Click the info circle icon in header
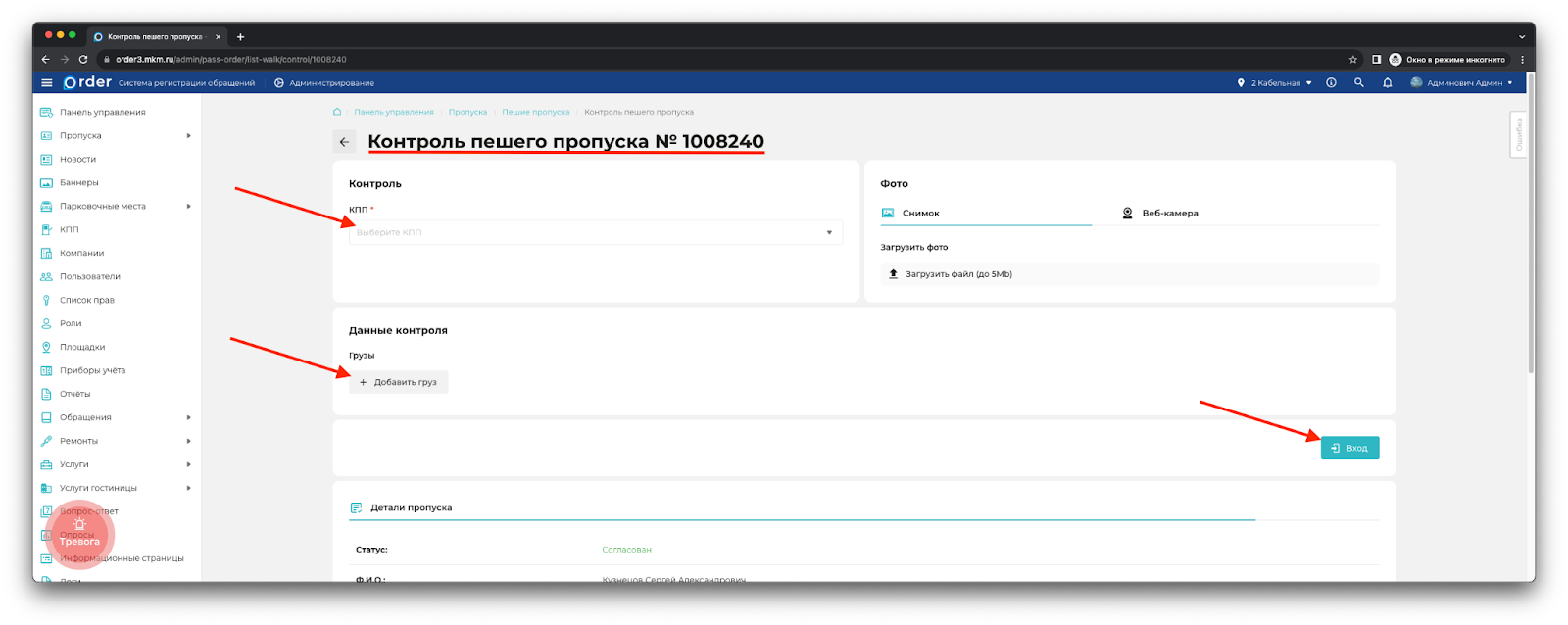The width and height of the screenshot is (1568, 625). (x=1331, y=83)
